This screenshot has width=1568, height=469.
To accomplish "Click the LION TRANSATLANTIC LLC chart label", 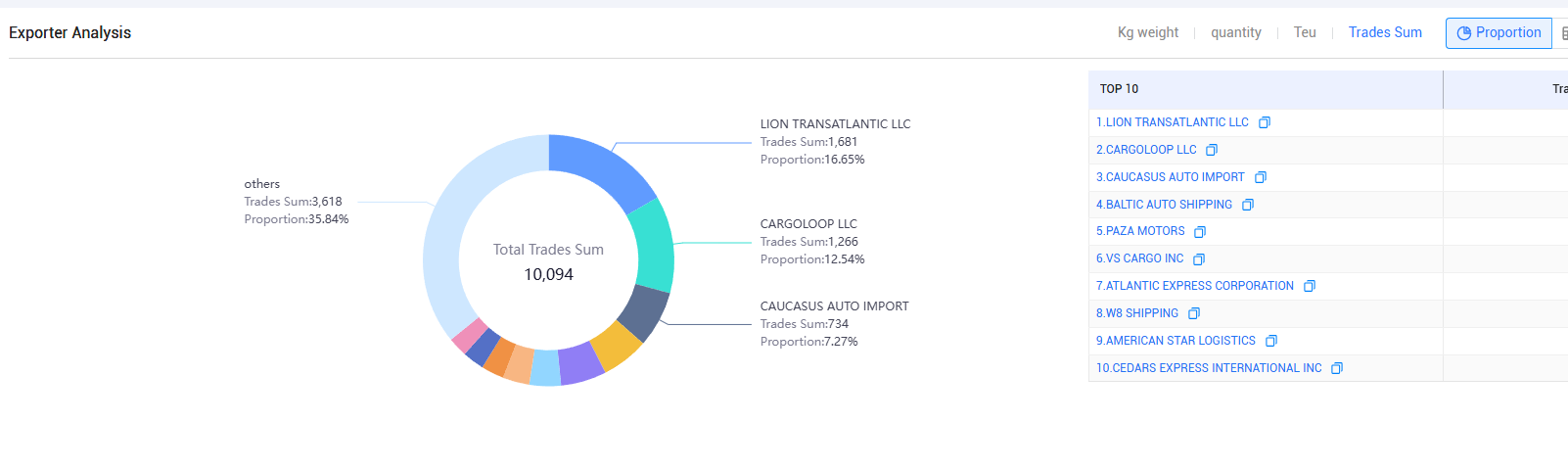I will pos(835,124).
